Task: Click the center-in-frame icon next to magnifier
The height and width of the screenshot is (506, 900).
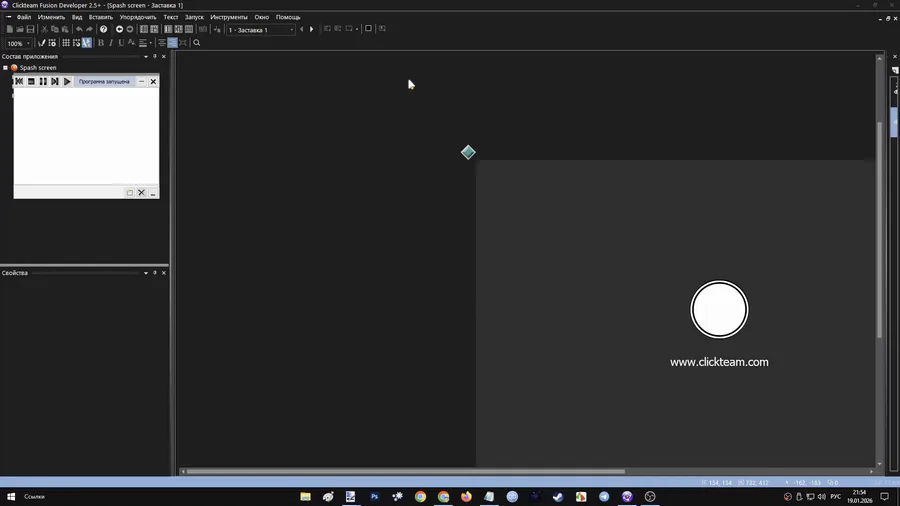Action: click(183, 43)
